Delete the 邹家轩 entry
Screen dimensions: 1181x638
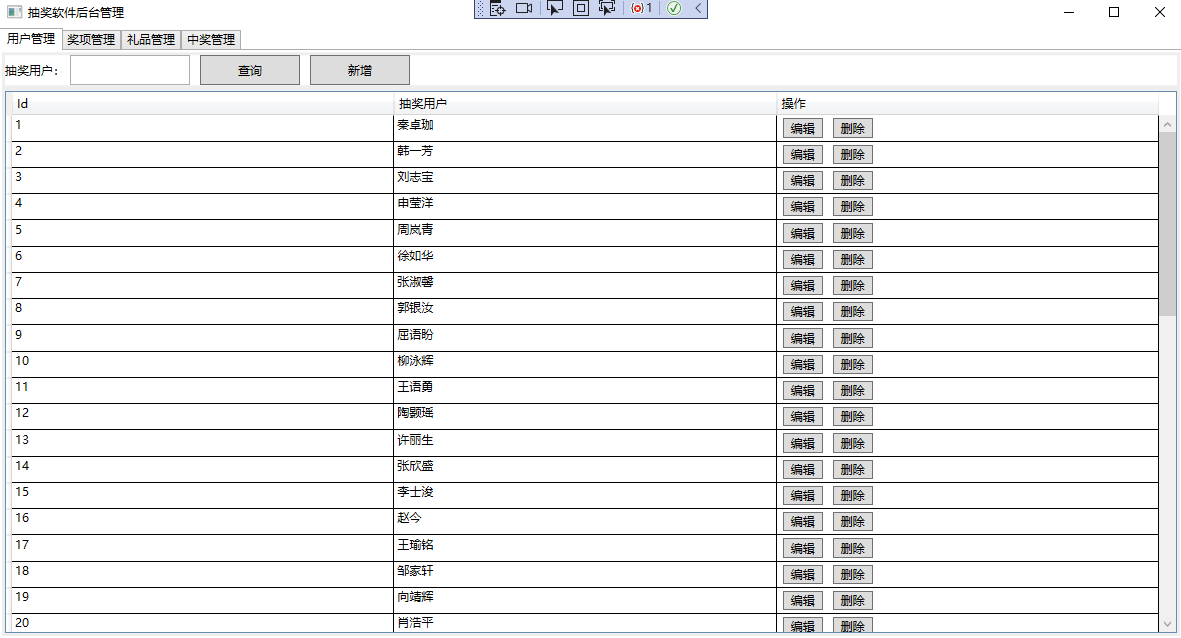click(853, 574)
